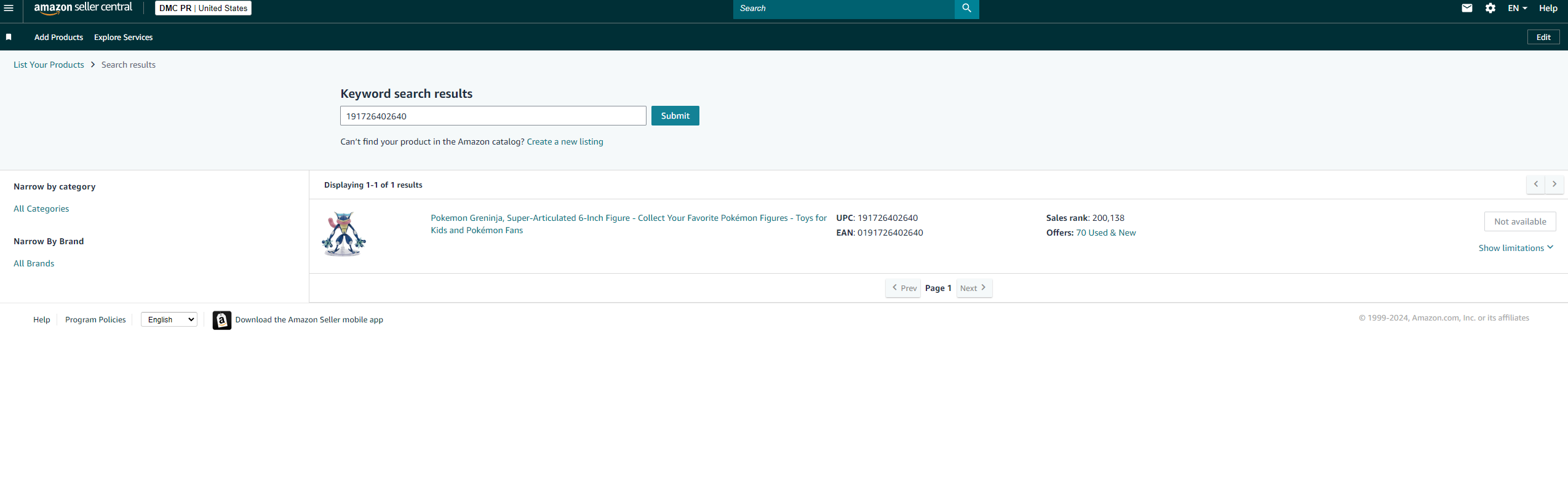This screenshot has width=1568, height=486.
Task: Open Program Policies footer link
Action: pos(95,319)
